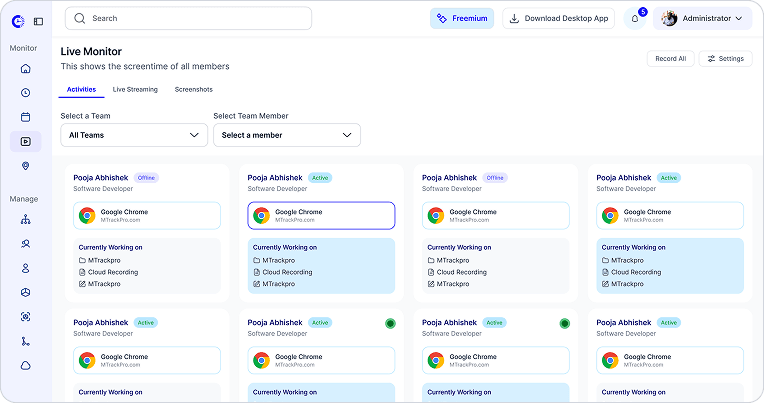Screen dimensions: 764x403
Task: Click Download Desktop App button
Action: (x=558, y=19)
